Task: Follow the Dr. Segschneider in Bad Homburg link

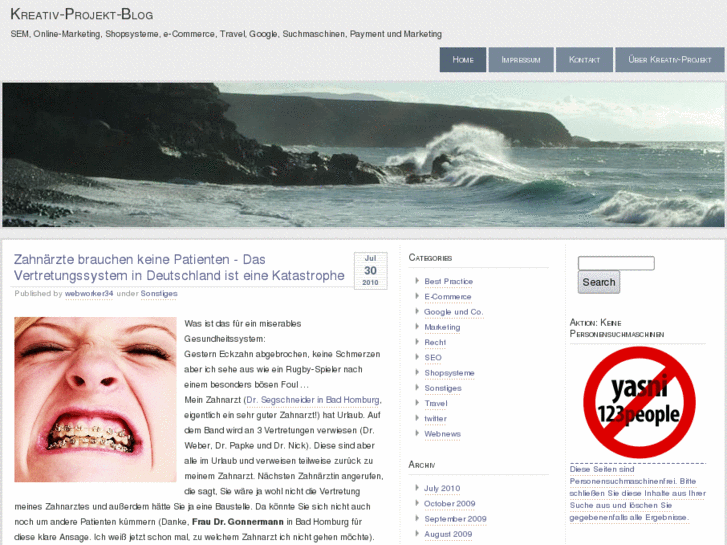Action: click(313, 400)
